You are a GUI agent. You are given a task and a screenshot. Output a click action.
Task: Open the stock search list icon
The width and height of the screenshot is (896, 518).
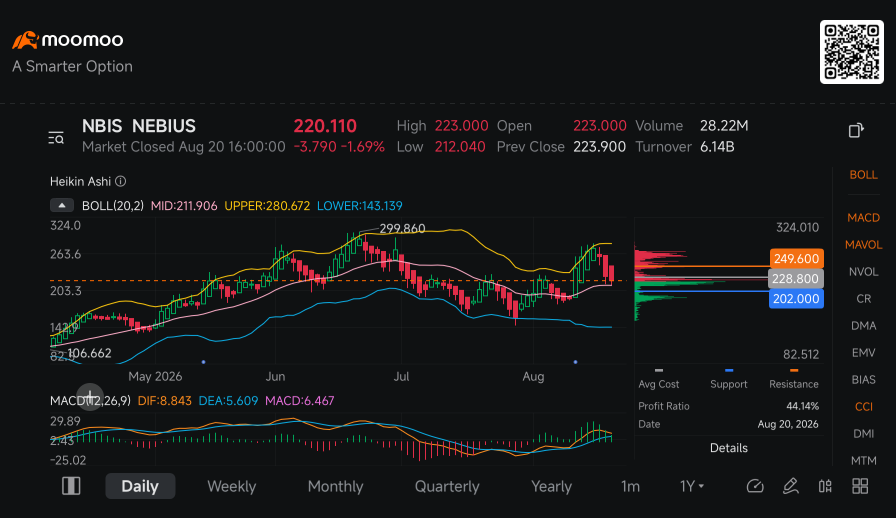(56, 138)
